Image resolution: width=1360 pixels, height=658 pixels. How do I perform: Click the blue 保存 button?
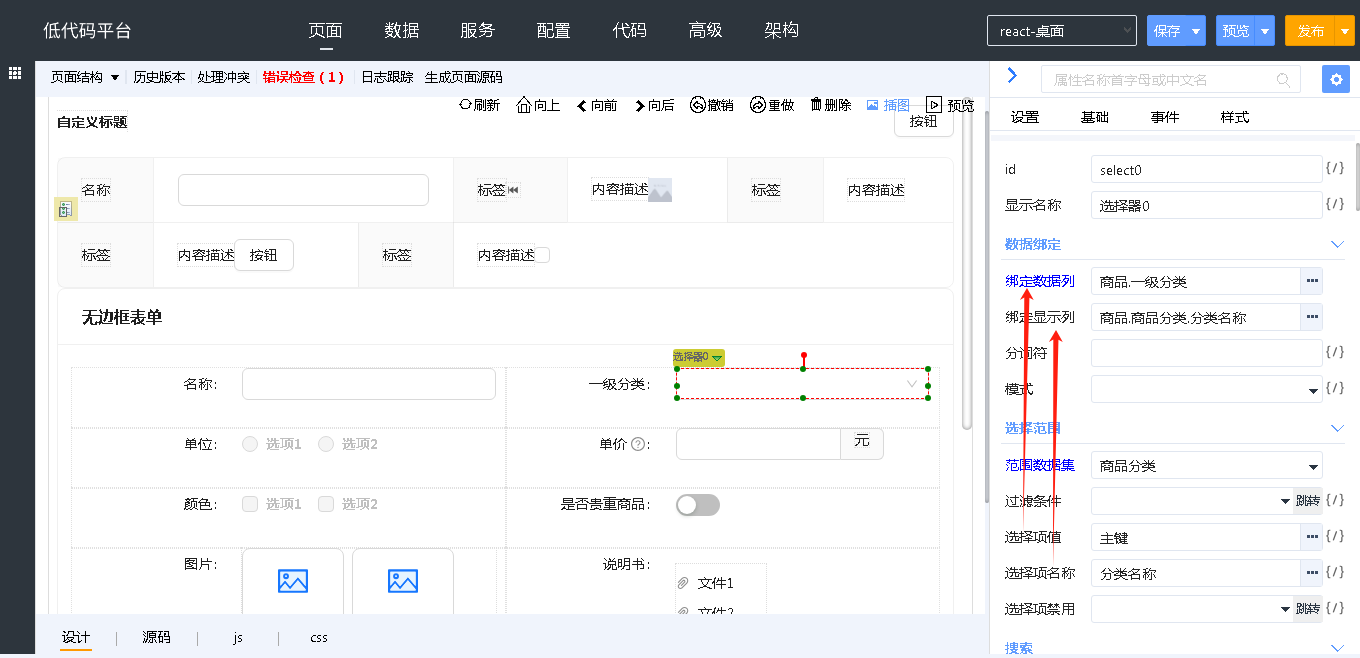(1167, 31)
